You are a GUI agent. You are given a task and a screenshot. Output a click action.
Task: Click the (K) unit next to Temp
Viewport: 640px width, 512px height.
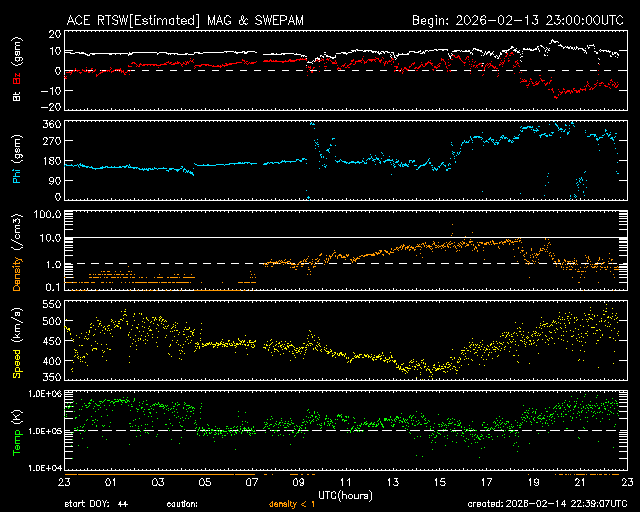click(17, 417)
